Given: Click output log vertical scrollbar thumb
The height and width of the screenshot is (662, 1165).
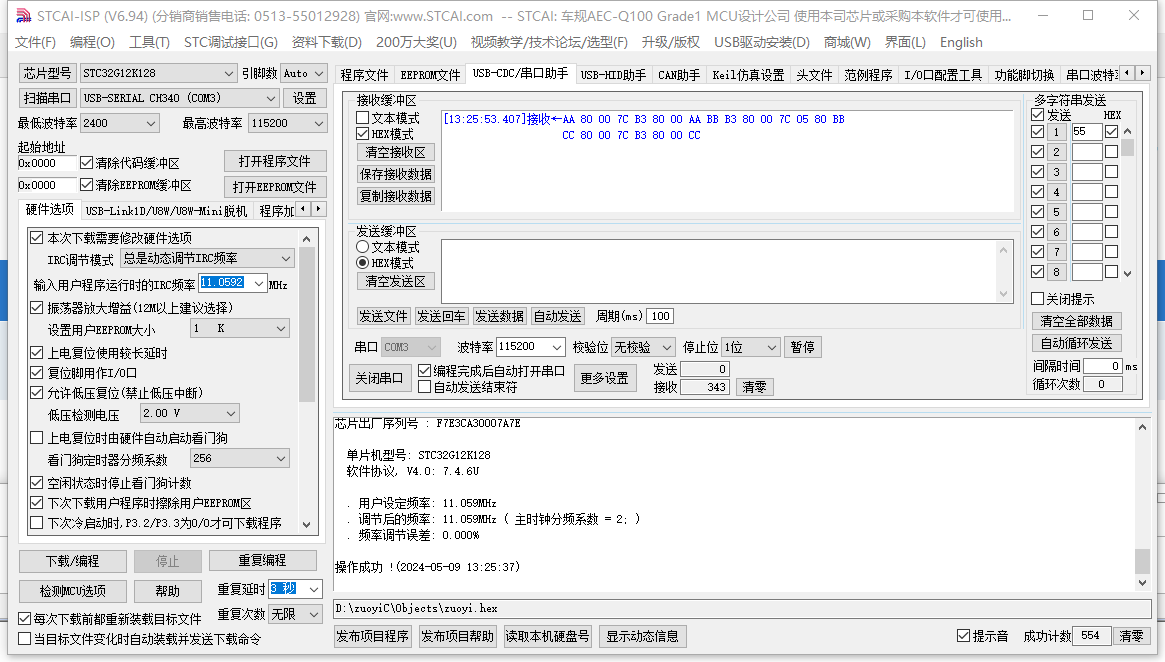Looking at the screenshot, I should click(x=1142, y=560).
